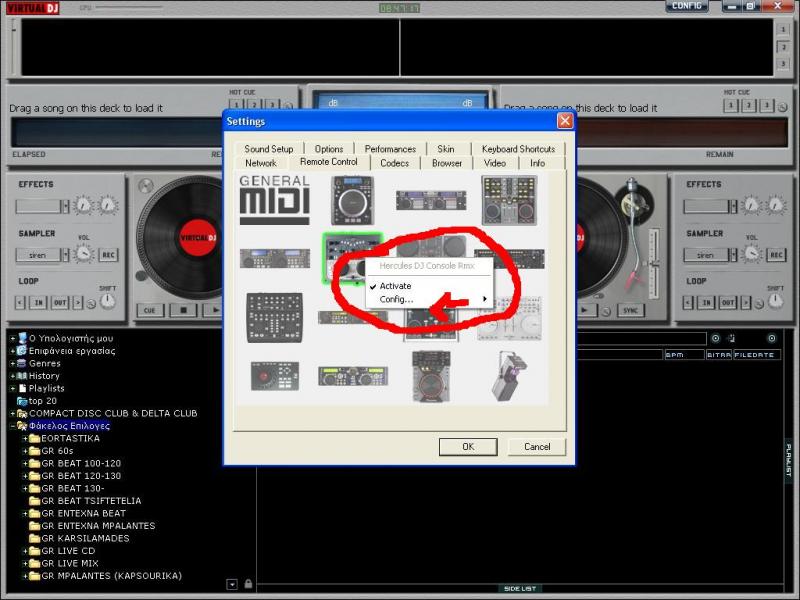Expand the Playlists tree node
The height and width of the screenshot is (600, 800).
pos(12,388)
